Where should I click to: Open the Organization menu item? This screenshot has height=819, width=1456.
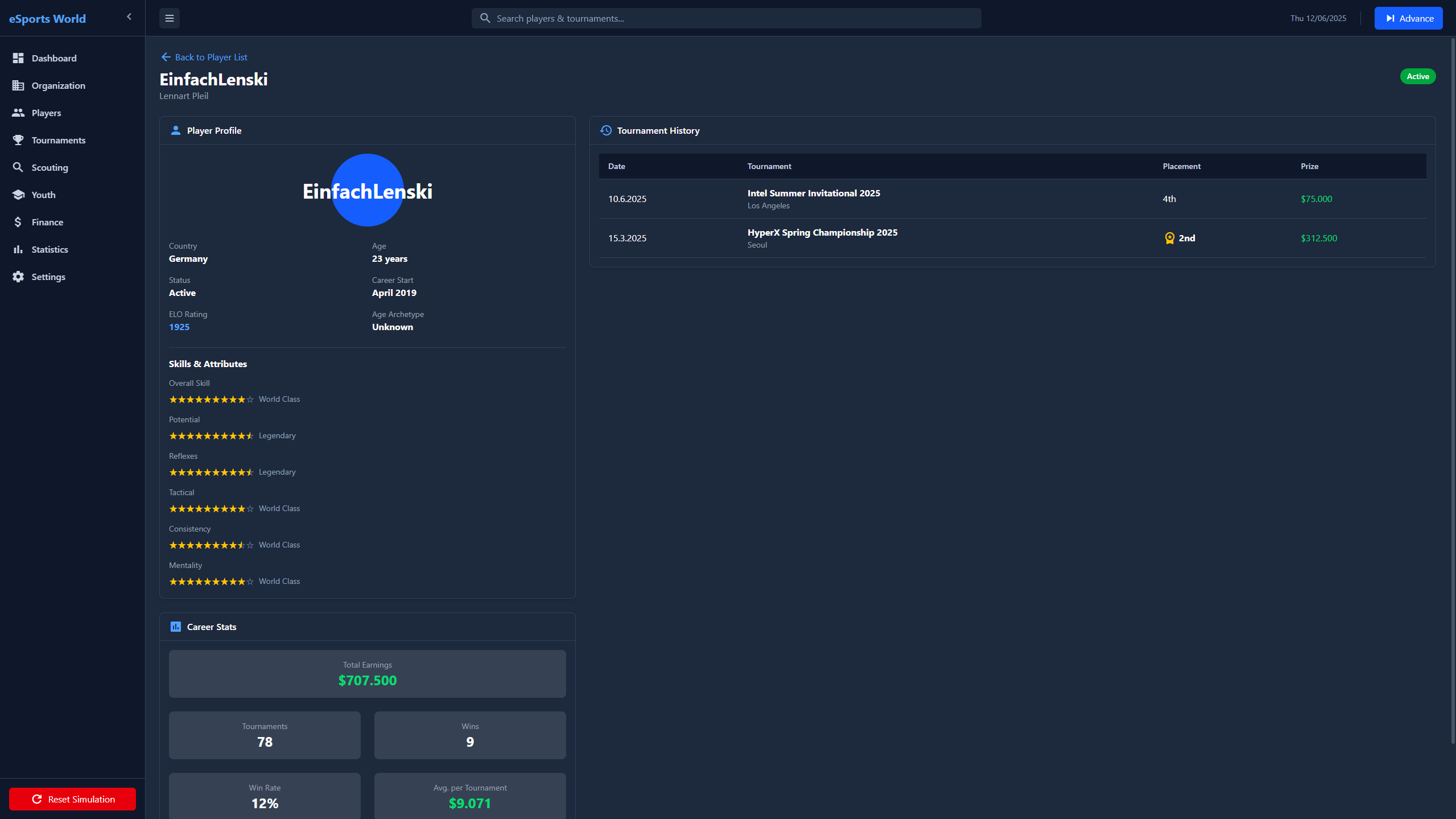coord(72,85)
